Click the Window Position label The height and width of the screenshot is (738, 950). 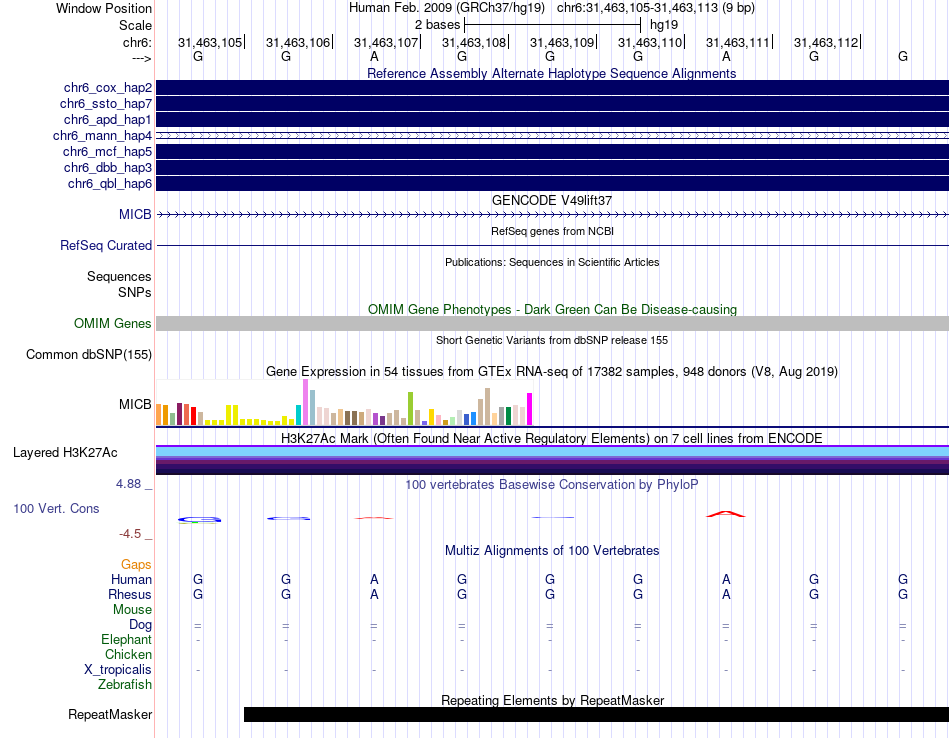pyautogui.click(x=104, y=8)
